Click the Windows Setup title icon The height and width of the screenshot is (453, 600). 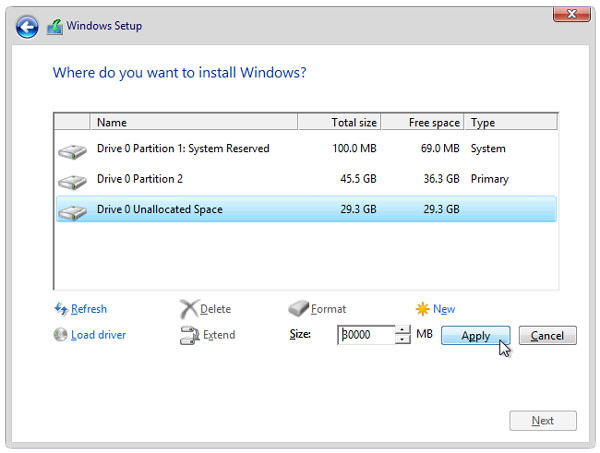tap(55, 27)
